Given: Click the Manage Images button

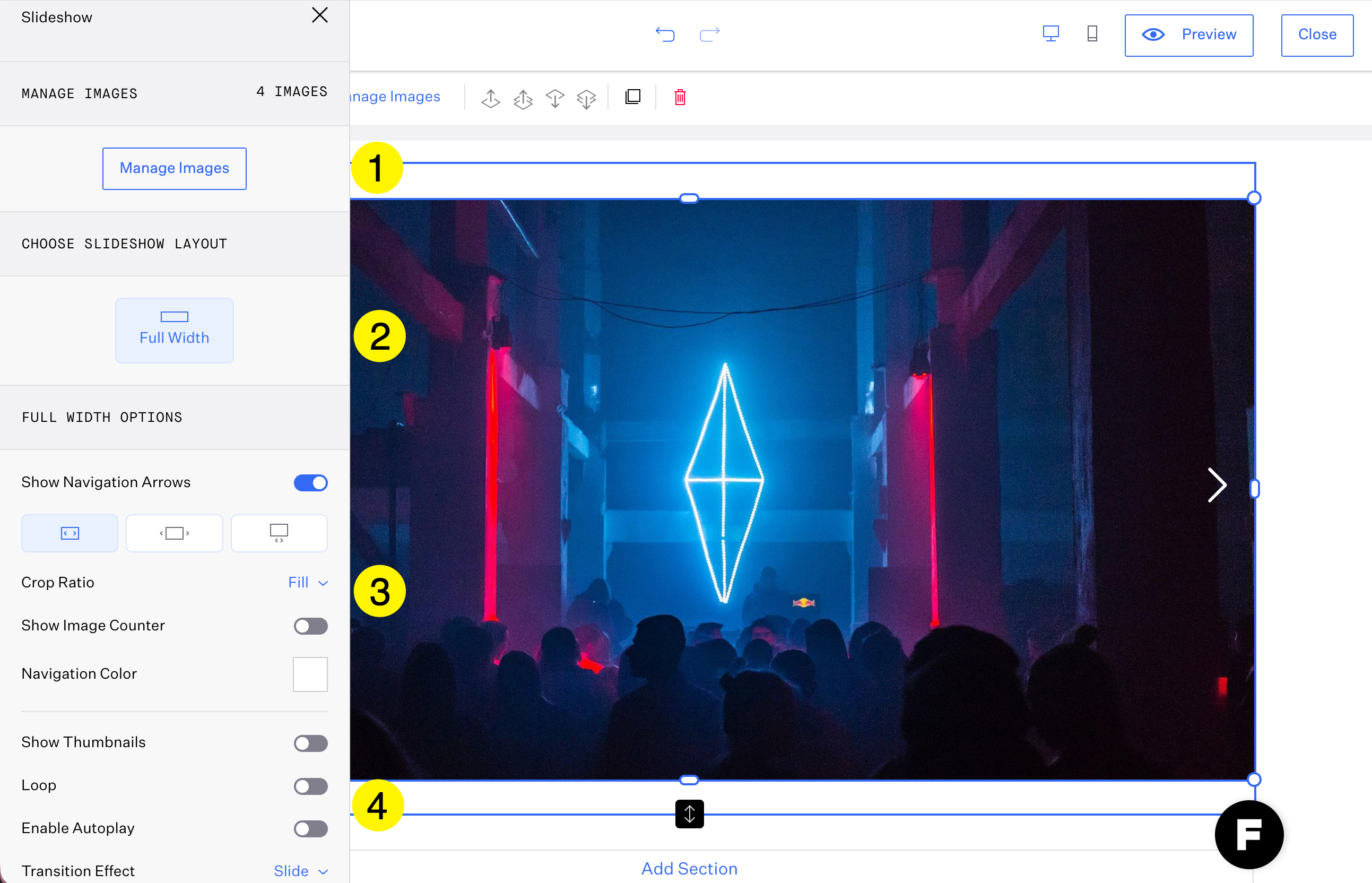Looking at the screenshot, I should 174,169.
